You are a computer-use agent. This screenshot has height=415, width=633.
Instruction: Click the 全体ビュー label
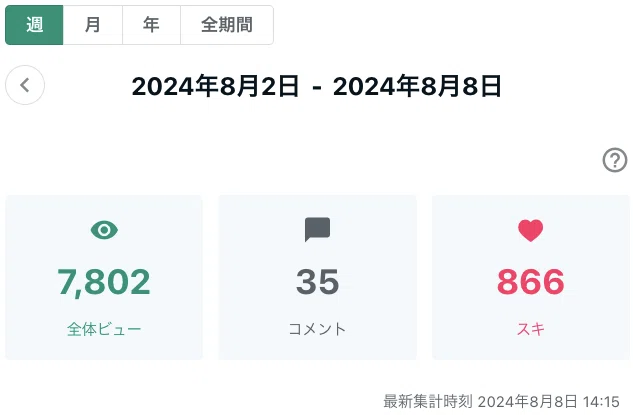pos(104,329)
